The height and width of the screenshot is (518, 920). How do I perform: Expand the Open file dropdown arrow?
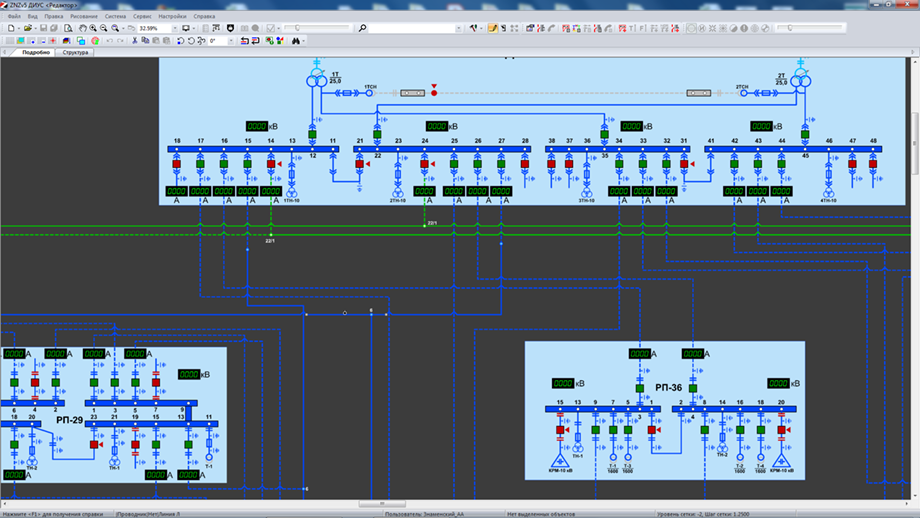[x=35, y=28]
